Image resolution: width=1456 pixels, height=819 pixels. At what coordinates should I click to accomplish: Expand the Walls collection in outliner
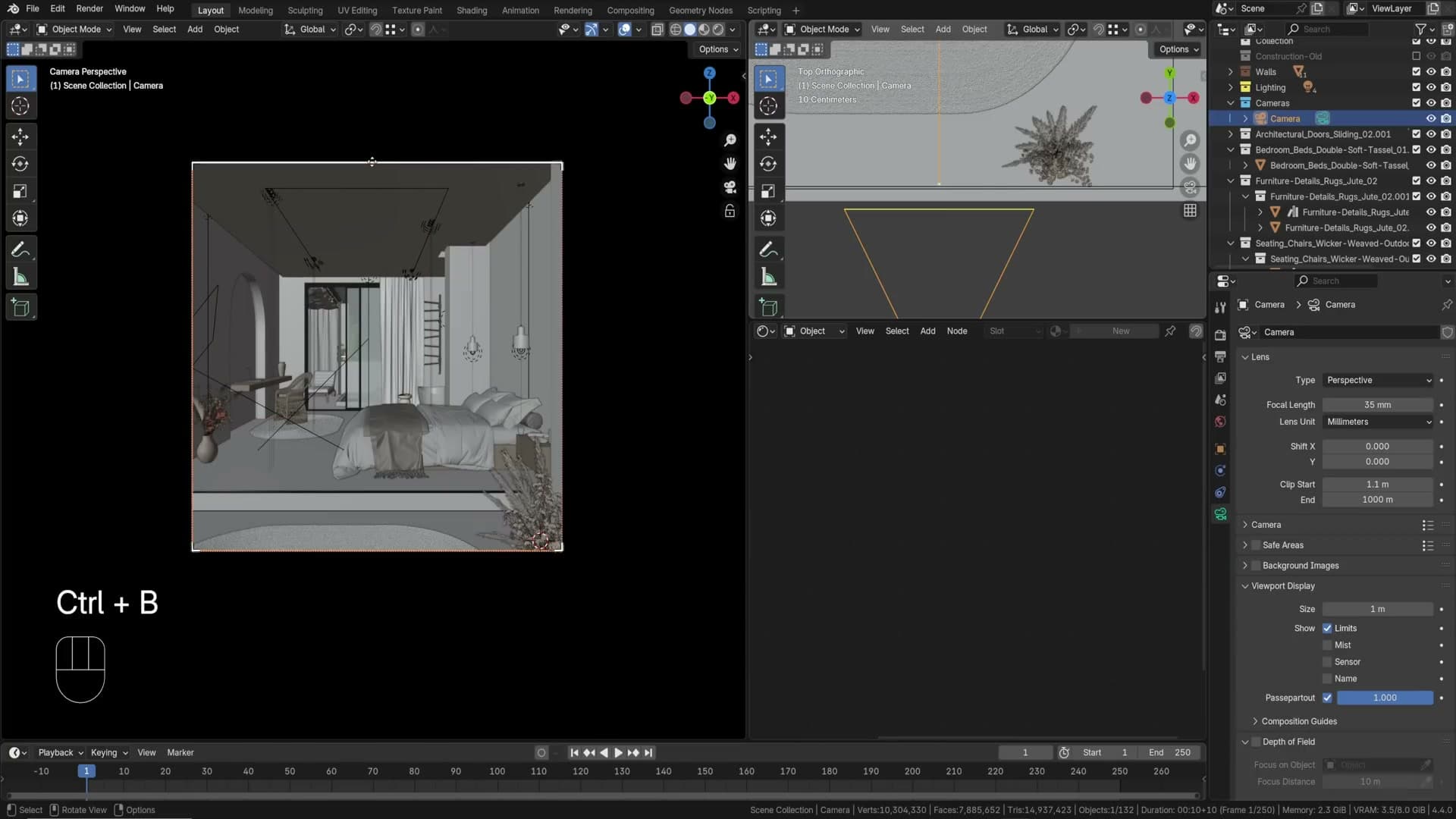[x=1230, y=72]
